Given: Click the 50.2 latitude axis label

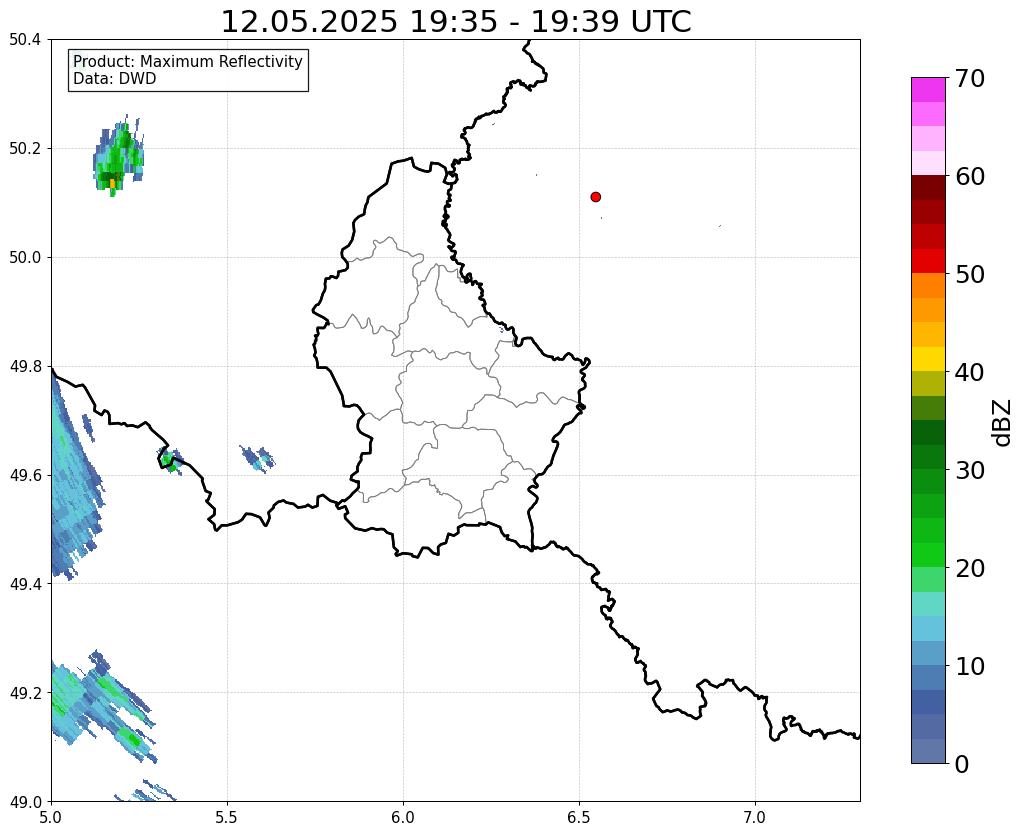Looking at the screenshot, I should (25, 149).
